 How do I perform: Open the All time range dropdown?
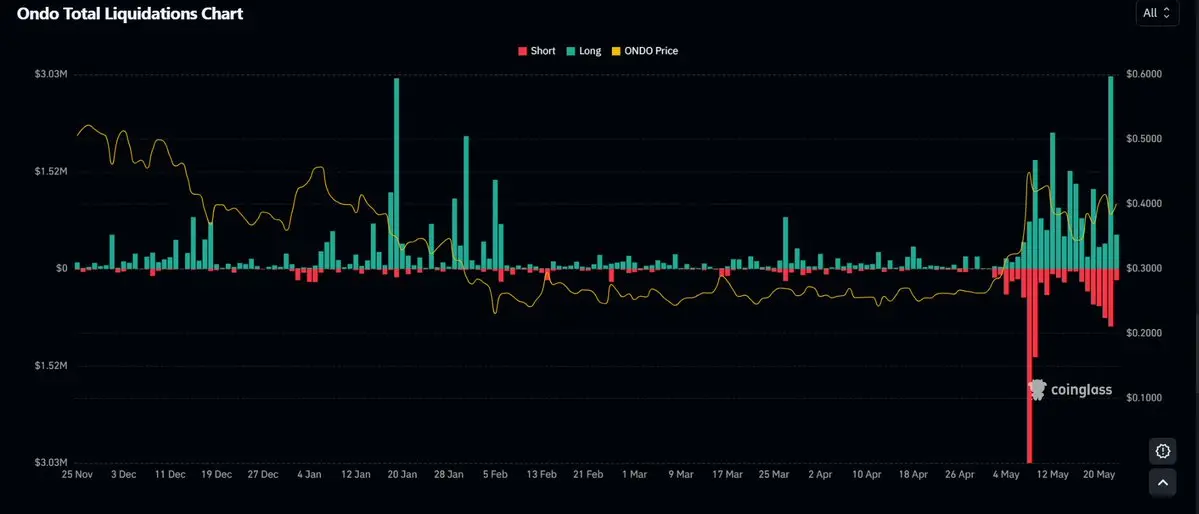point(1157,13)
